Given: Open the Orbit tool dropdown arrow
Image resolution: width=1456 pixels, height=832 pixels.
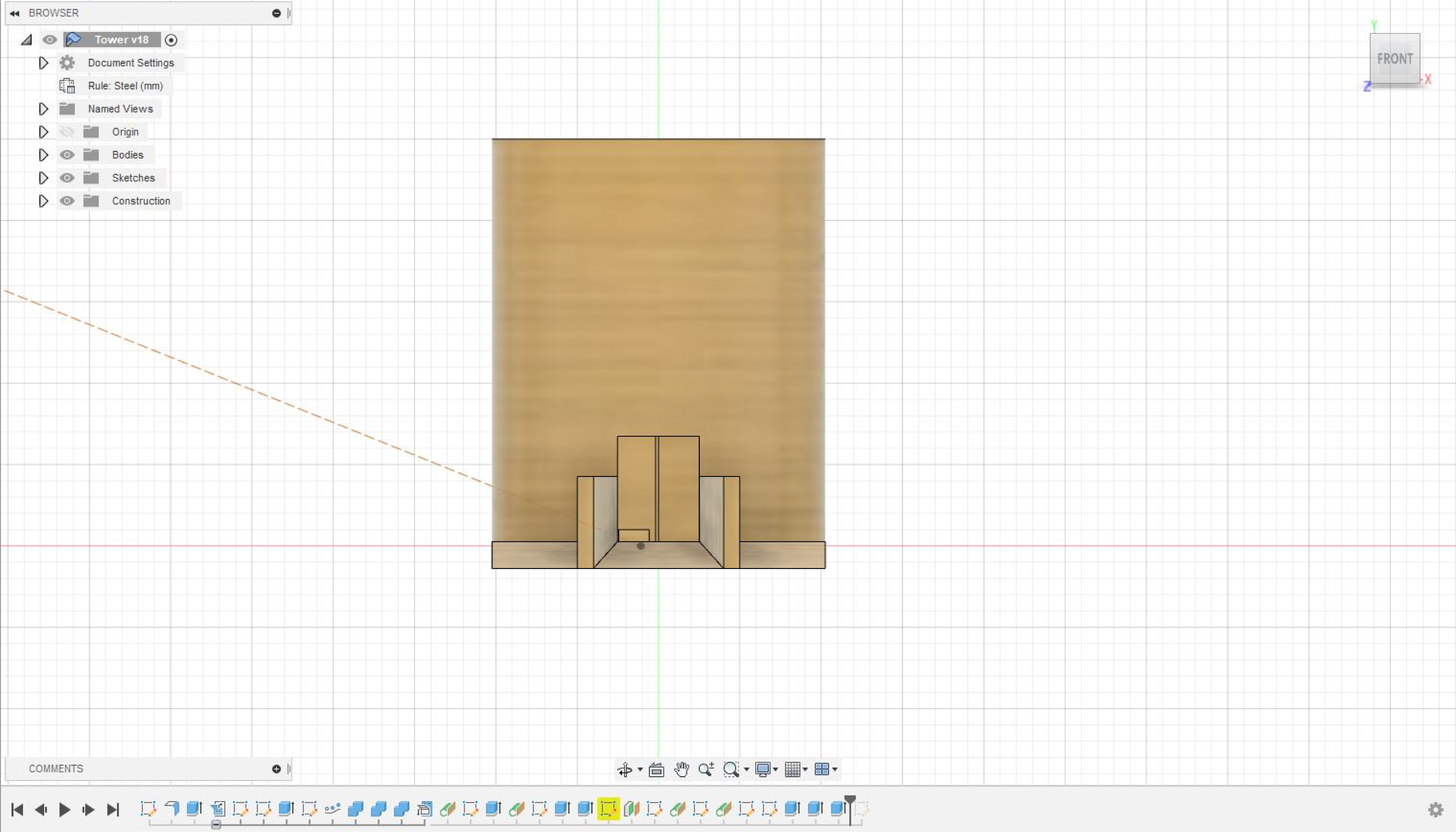Looking at the screenshot, I should pos(640,770).
